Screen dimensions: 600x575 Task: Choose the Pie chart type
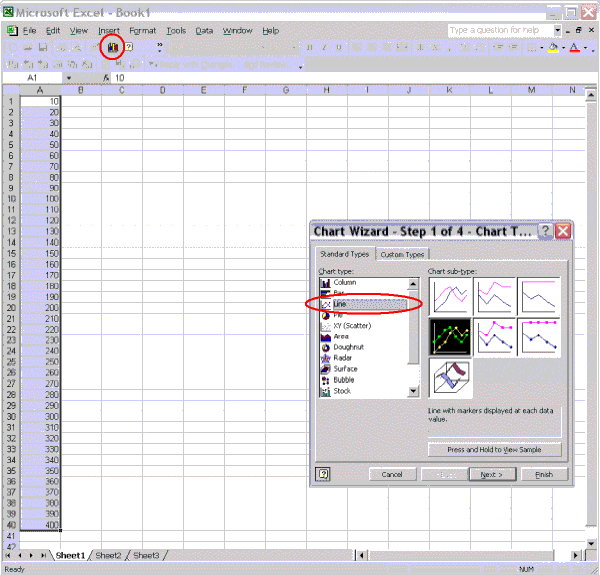point(338,315)
